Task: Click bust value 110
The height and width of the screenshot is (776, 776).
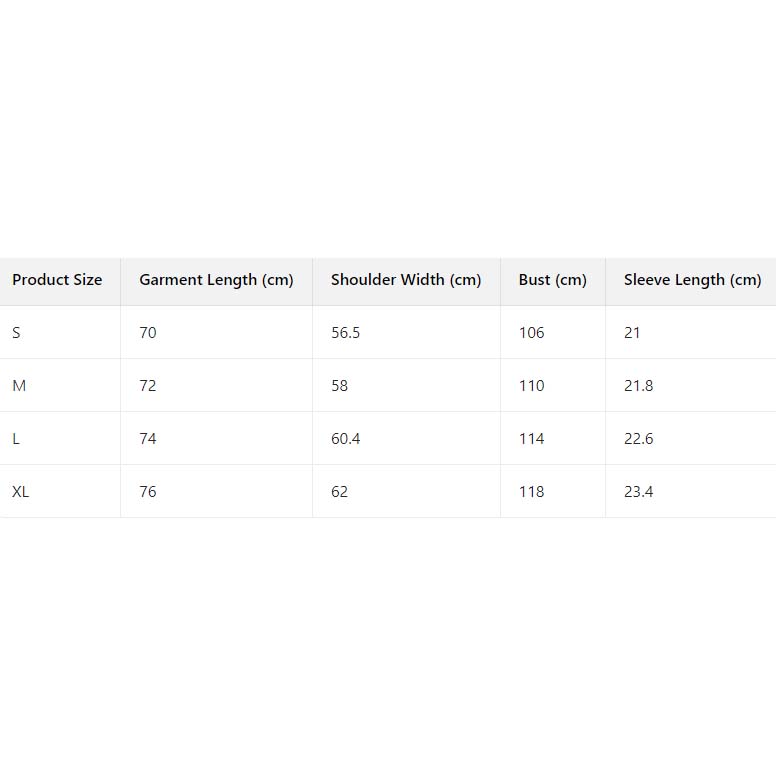Action: point(531,386)
